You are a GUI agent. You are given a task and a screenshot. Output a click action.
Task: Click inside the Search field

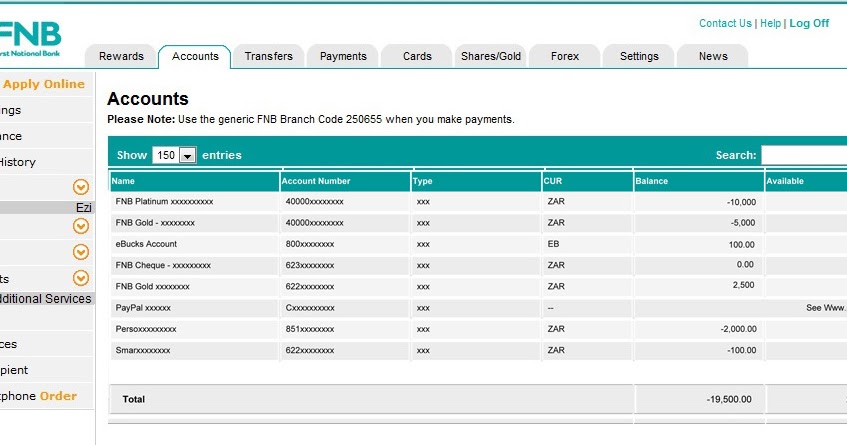(804, 156)
